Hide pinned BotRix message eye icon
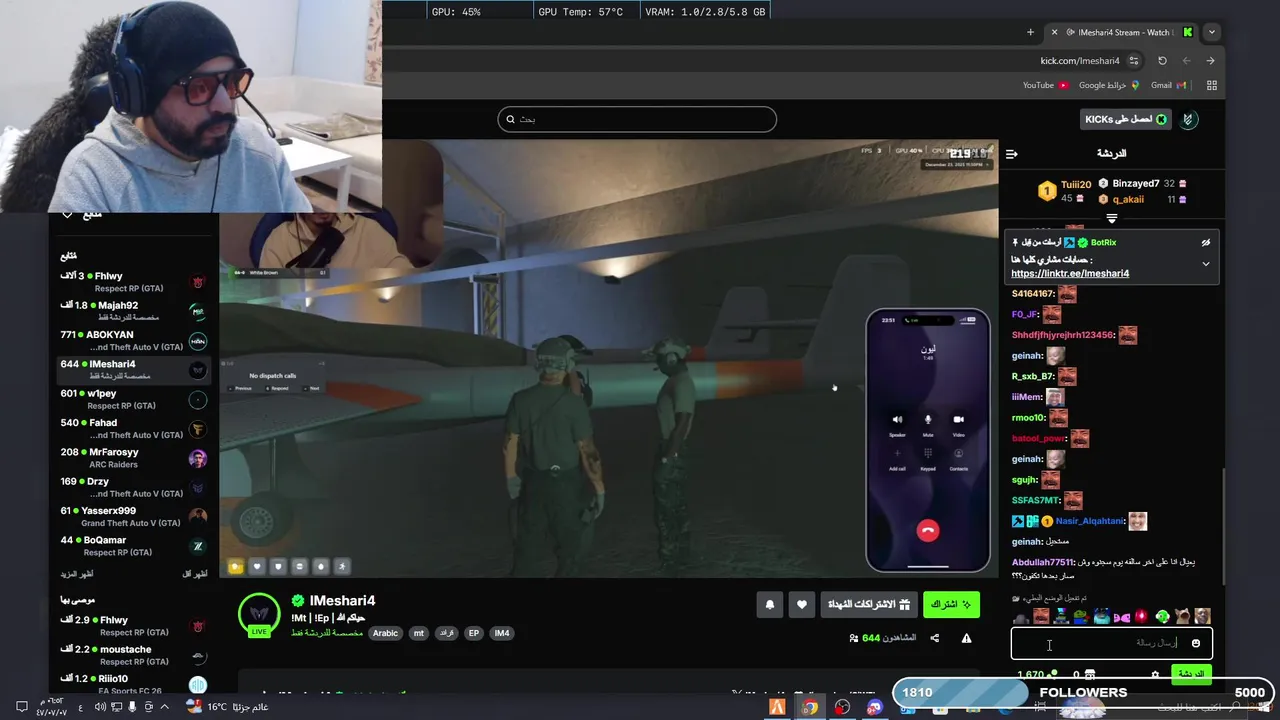The height and width of the screenshot is (720, 1280). pyautogui.click(x=1205, y=243)
